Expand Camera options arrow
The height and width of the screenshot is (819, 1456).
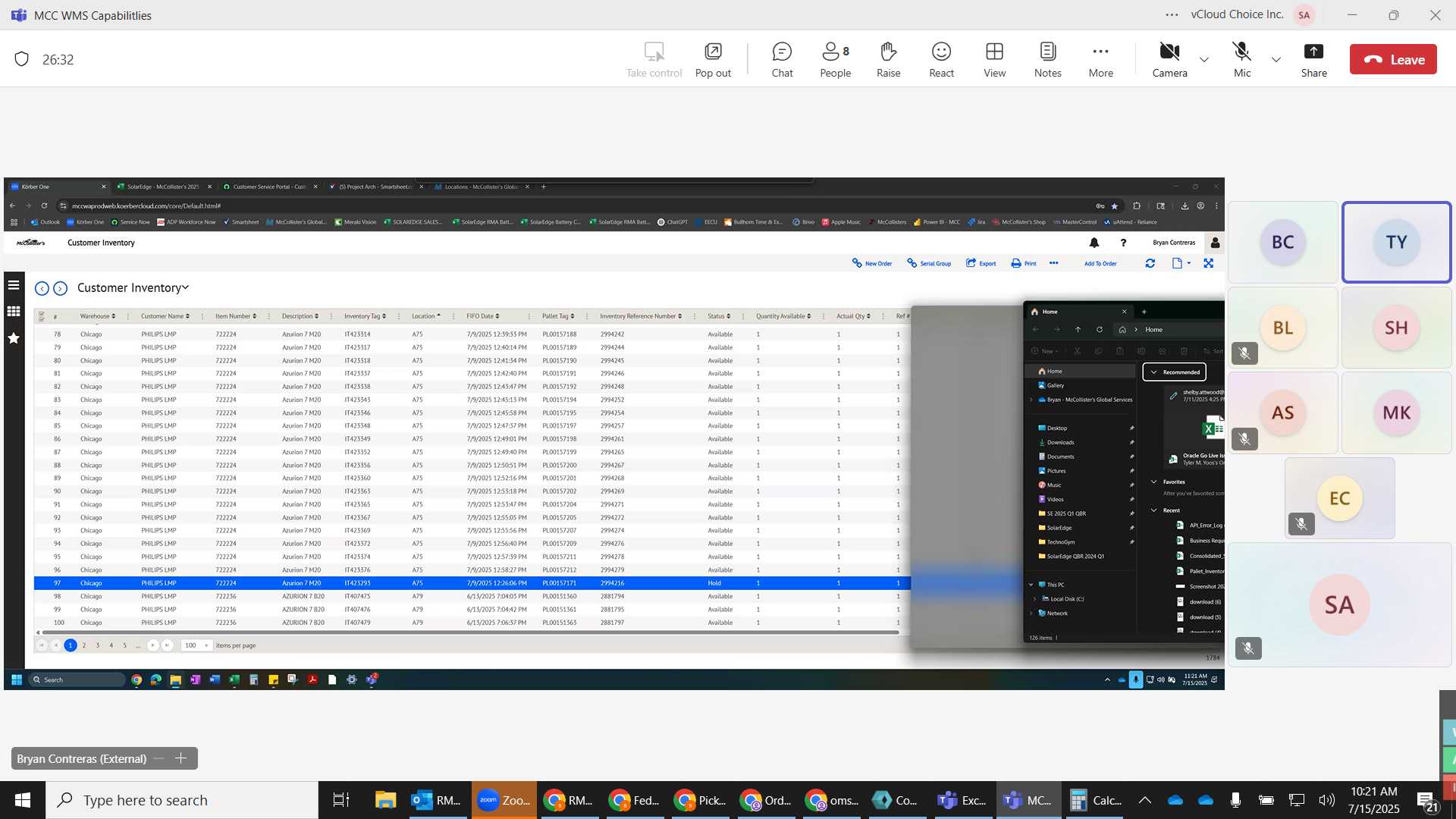click(1203, 59)
